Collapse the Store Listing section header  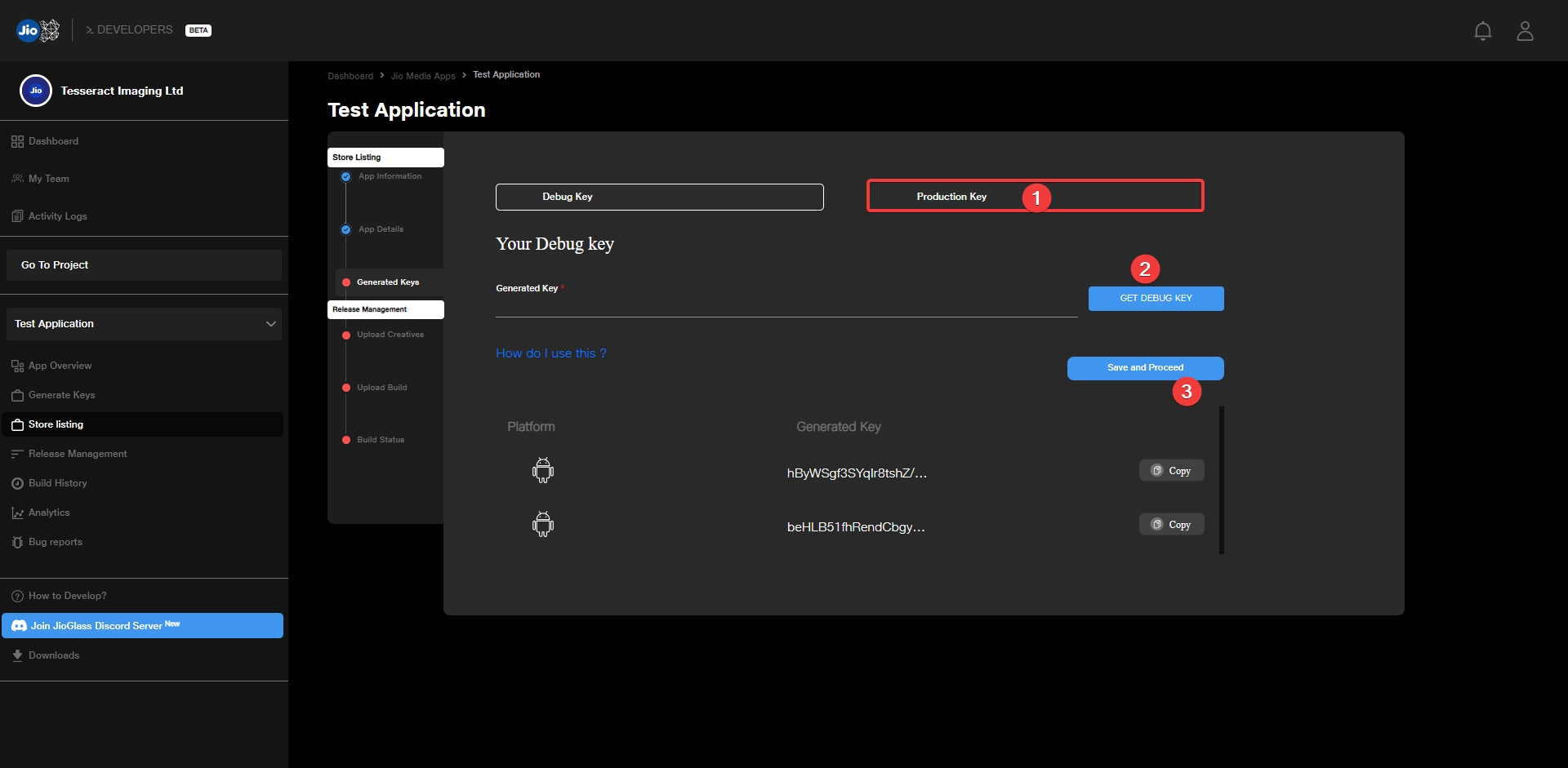coord(385,158)
